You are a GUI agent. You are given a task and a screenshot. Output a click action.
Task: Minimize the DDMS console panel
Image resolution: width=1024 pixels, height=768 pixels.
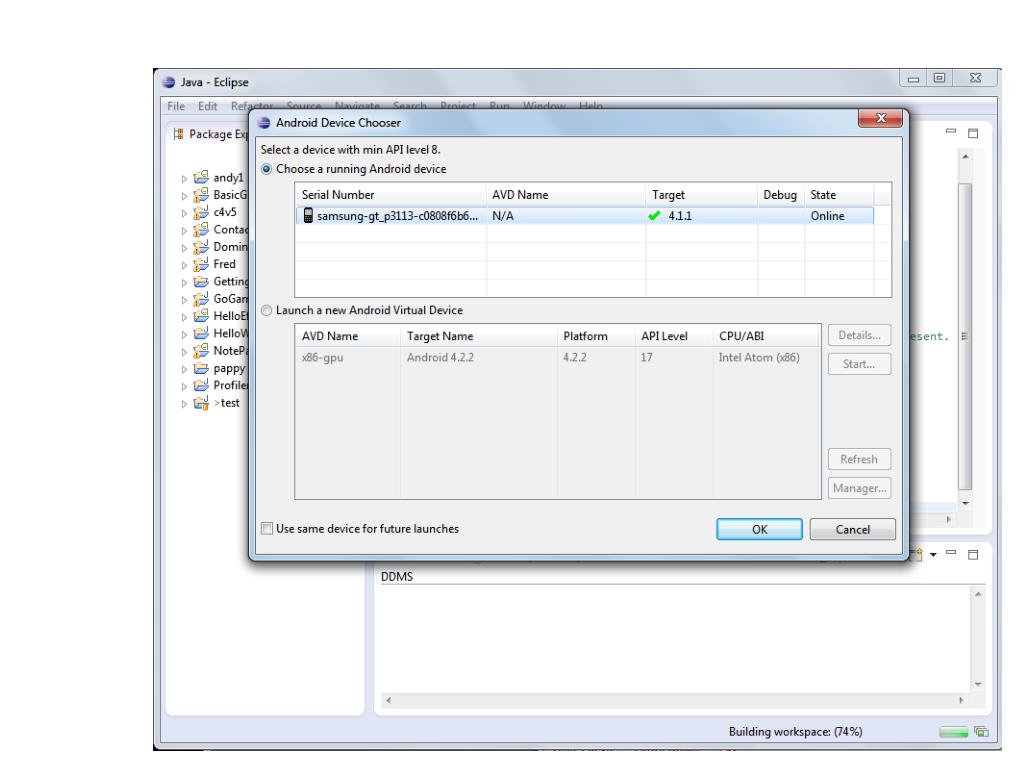951,553
